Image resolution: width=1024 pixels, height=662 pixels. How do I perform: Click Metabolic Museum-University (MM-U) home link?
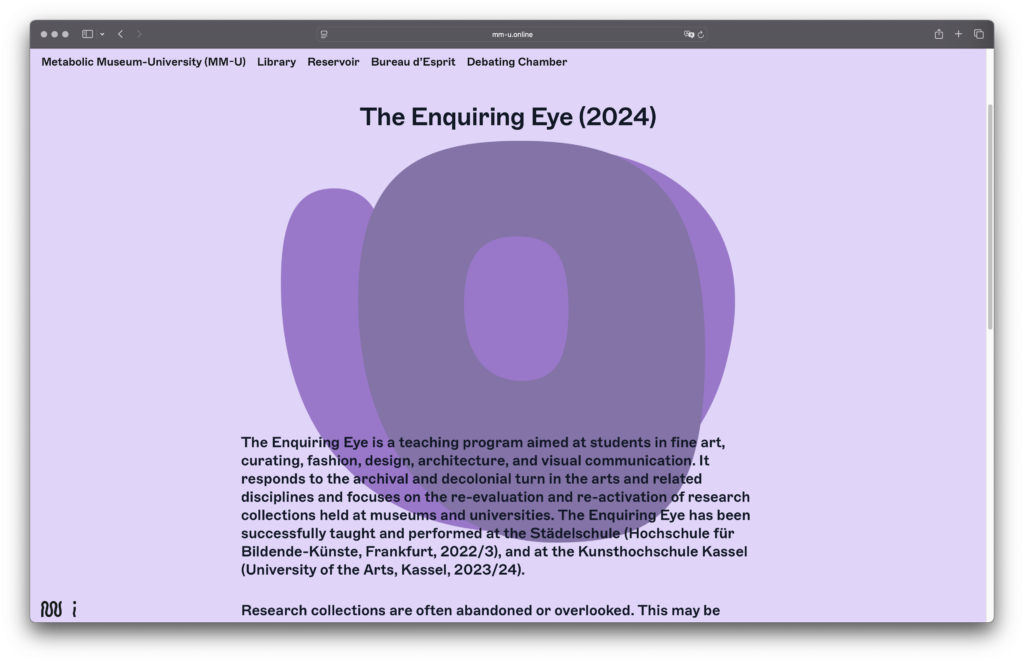(x=143, y=62)
